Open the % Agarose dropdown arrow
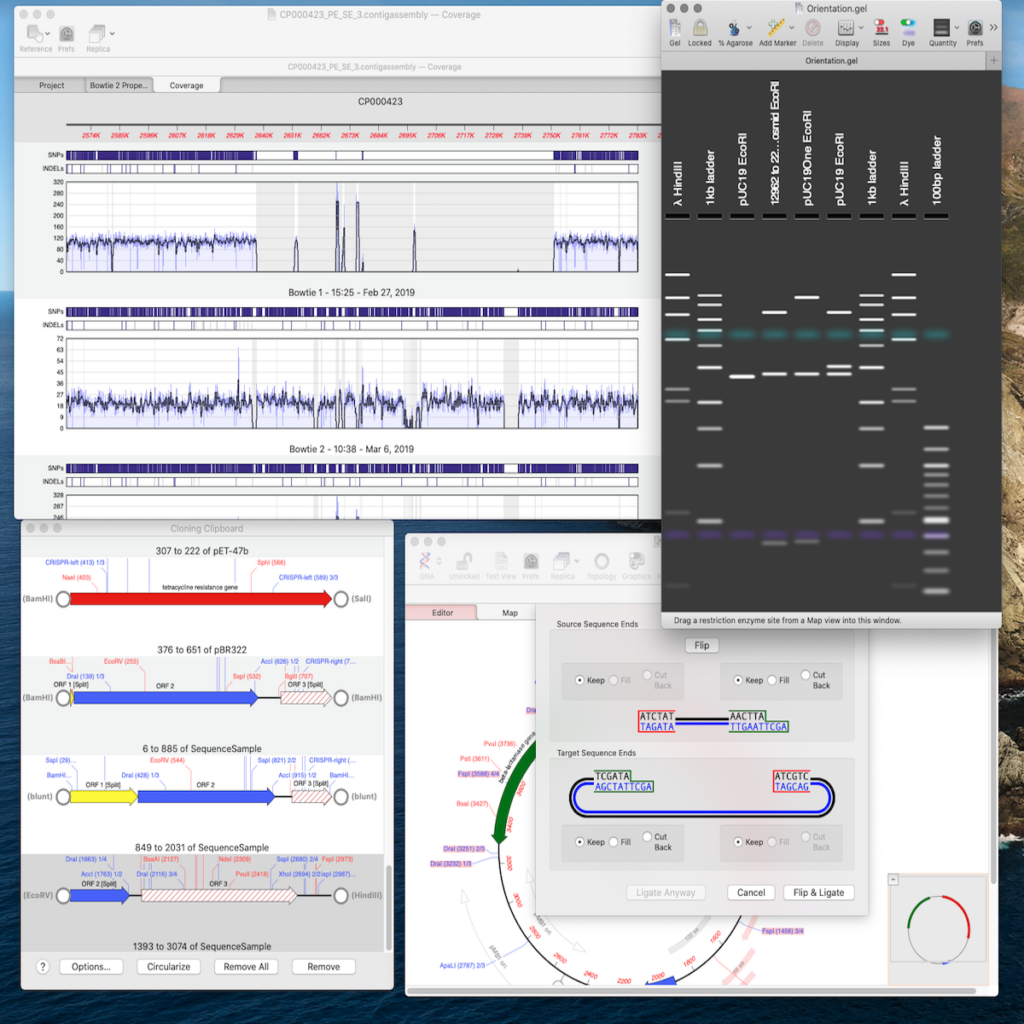 [749, 28]
